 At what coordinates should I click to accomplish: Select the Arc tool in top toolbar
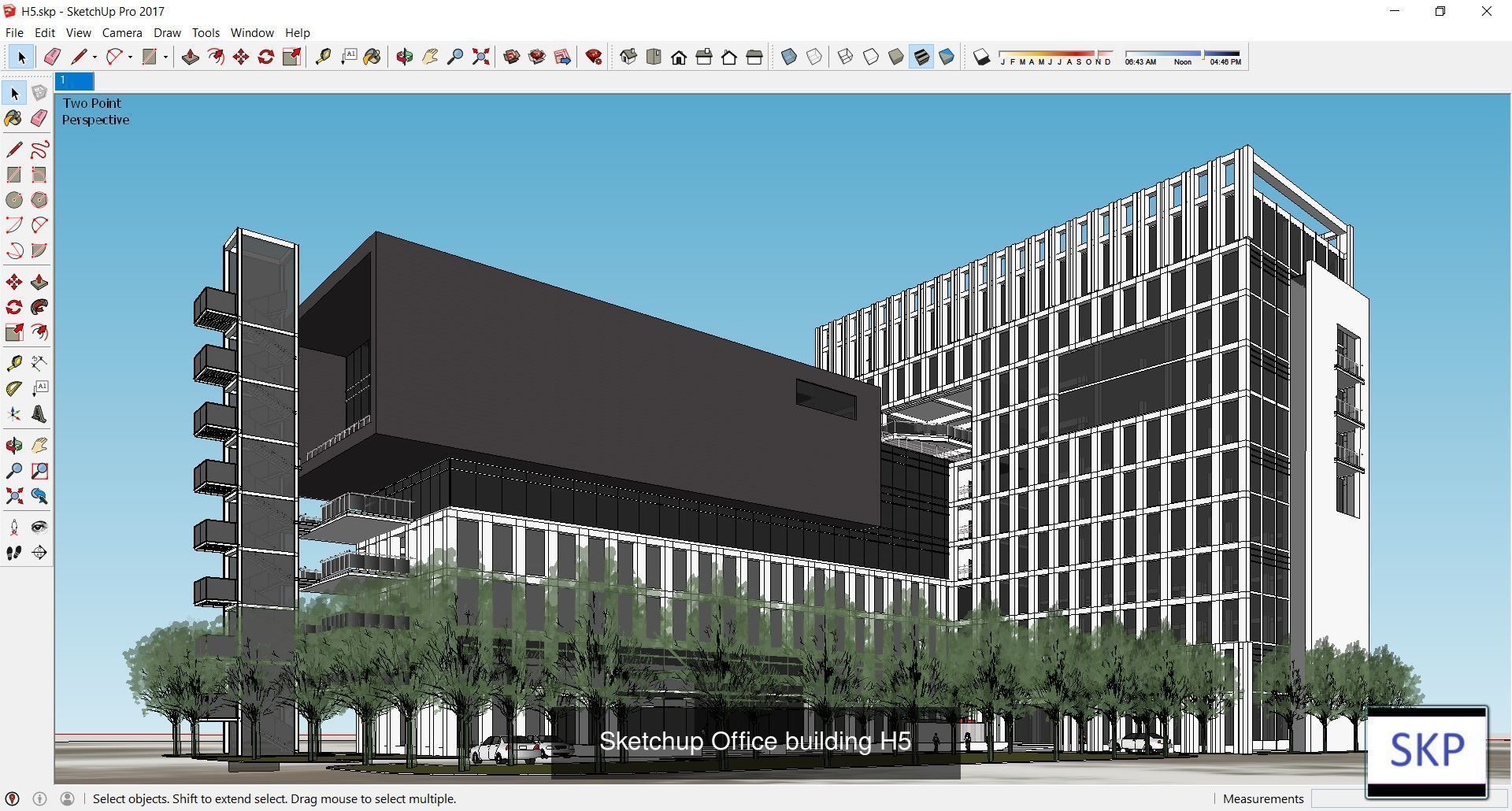pos(114,57)
